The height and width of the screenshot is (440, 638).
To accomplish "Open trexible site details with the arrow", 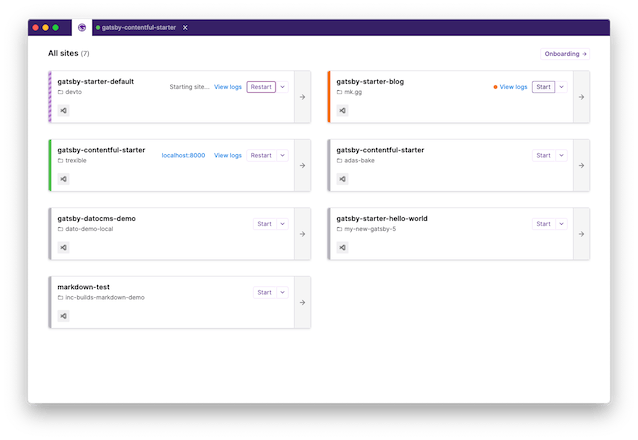I will coord(302,165).
